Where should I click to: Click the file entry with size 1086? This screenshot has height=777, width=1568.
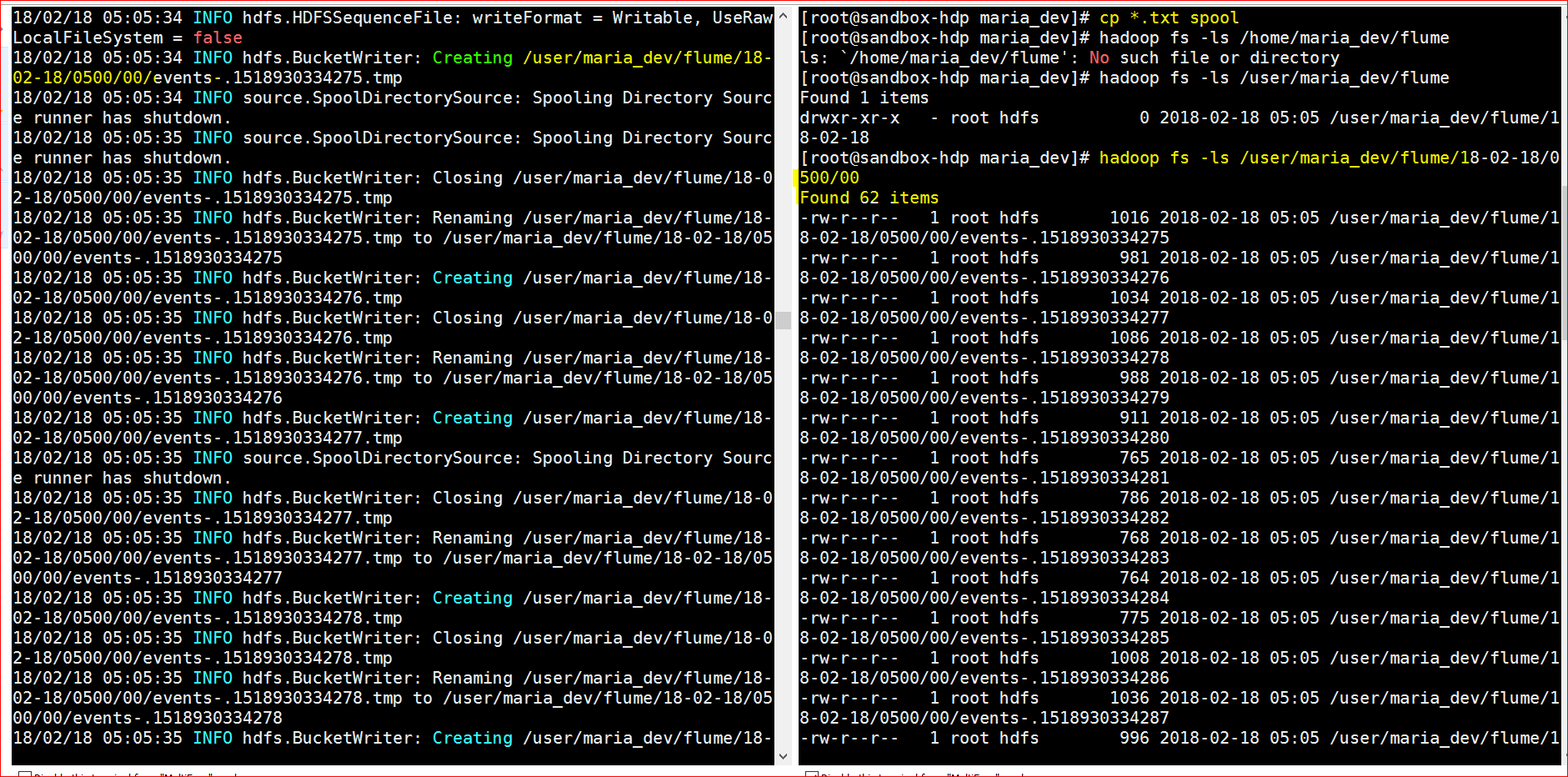[x=1179, y=348]
